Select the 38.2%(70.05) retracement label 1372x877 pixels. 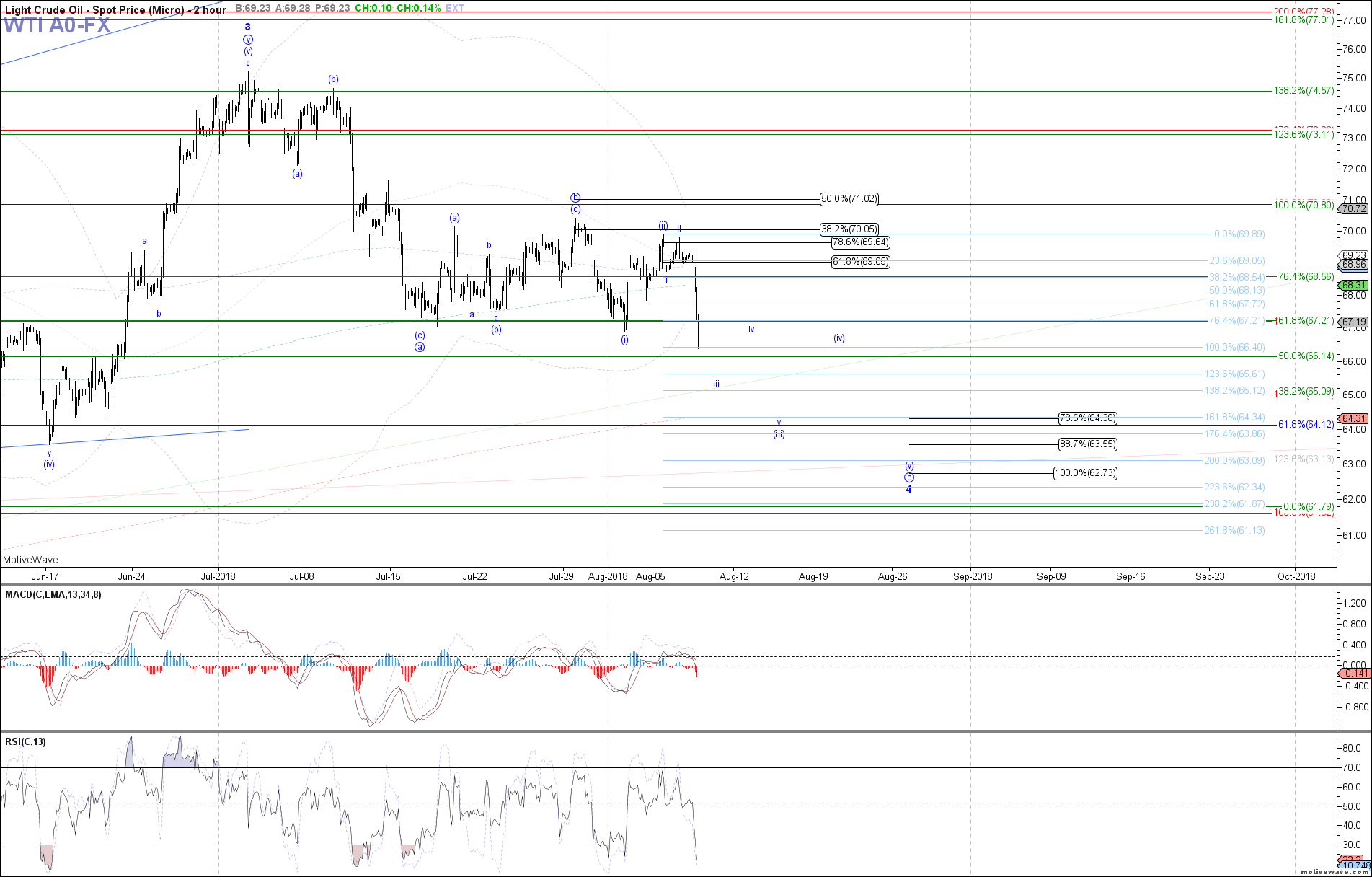(x=849, y=229)
